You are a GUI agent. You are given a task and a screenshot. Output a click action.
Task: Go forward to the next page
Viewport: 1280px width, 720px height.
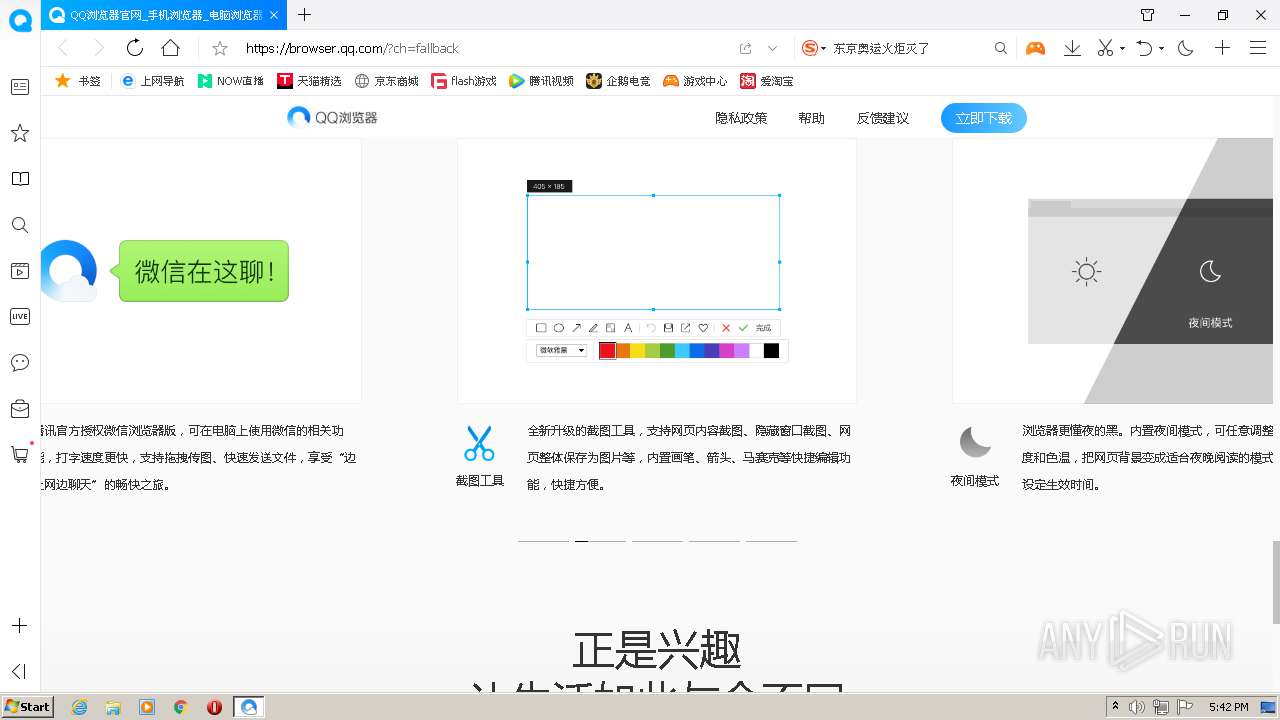98,48
